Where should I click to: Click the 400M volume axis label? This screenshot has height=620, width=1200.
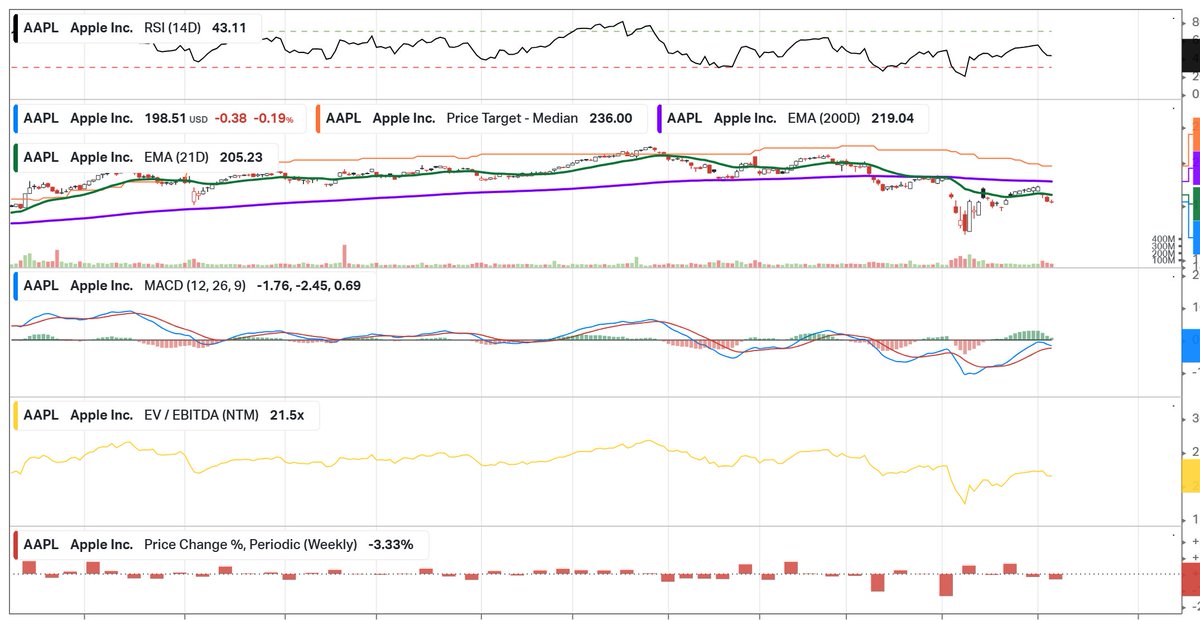coord(1162,239)
